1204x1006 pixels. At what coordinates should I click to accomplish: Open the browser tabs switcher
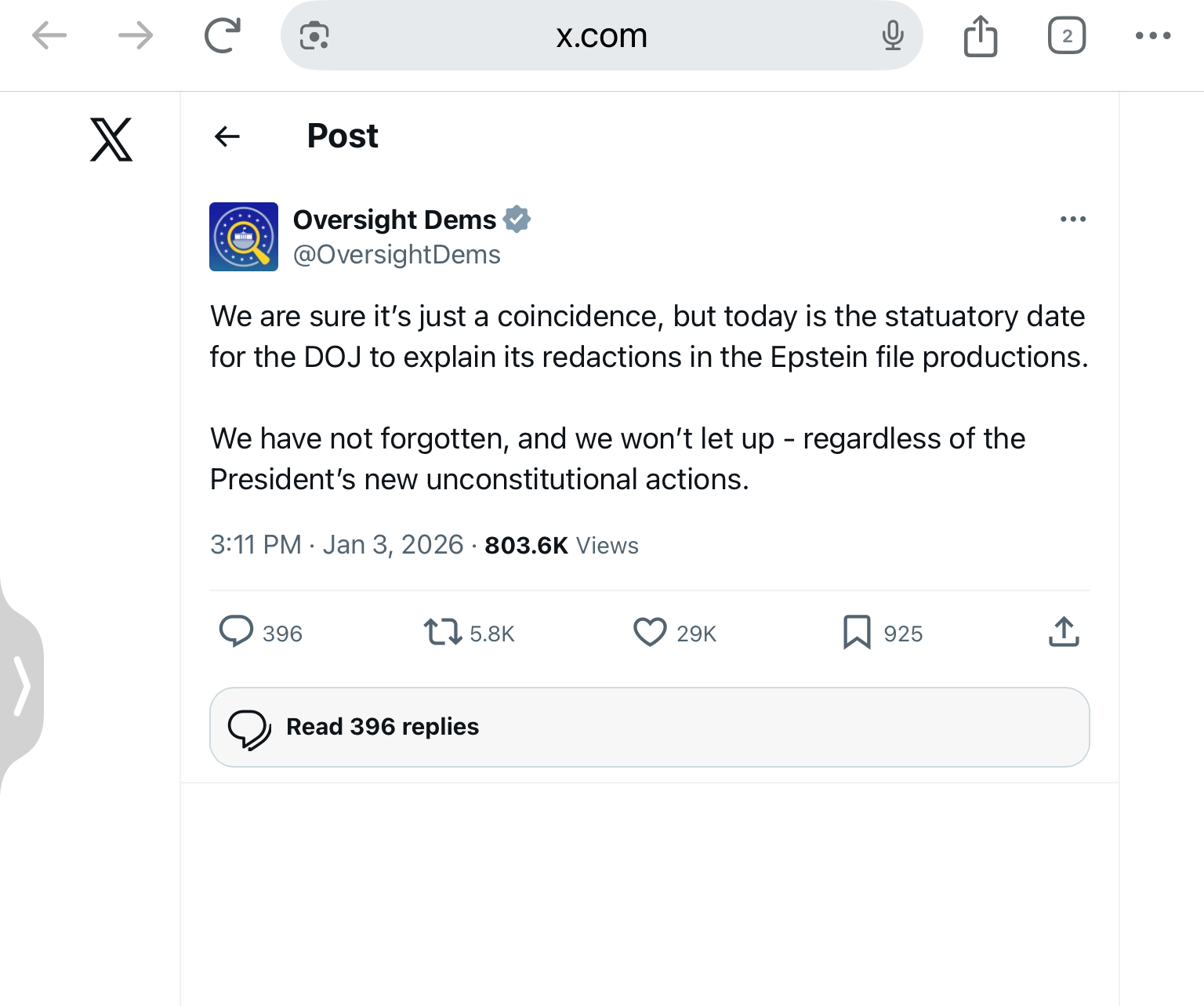[x=1066, y=36]
